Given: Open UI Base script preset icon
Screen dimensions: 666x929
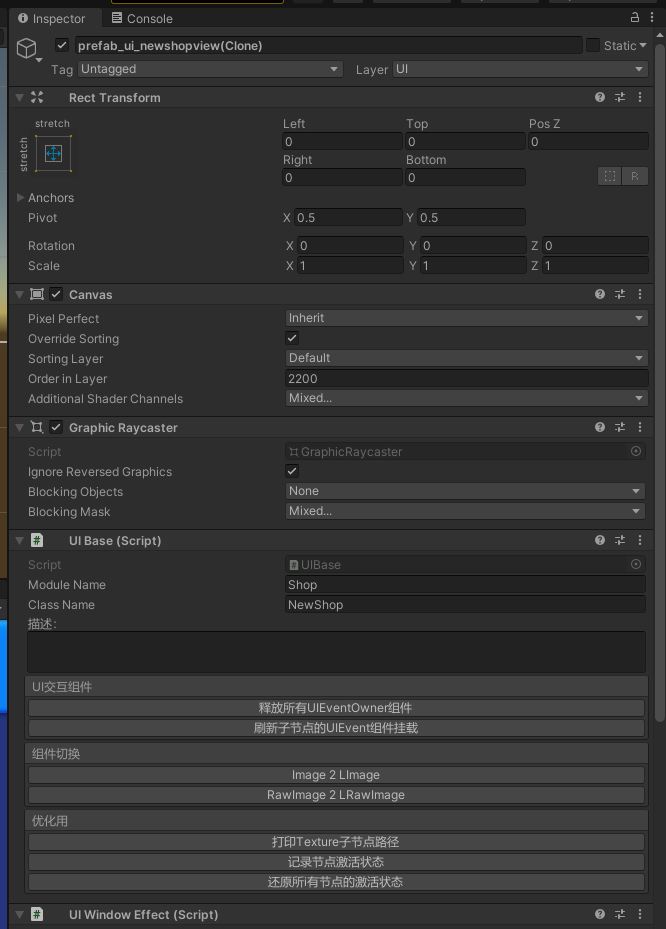Looking at the screenshot, I should tap(620, 540).
